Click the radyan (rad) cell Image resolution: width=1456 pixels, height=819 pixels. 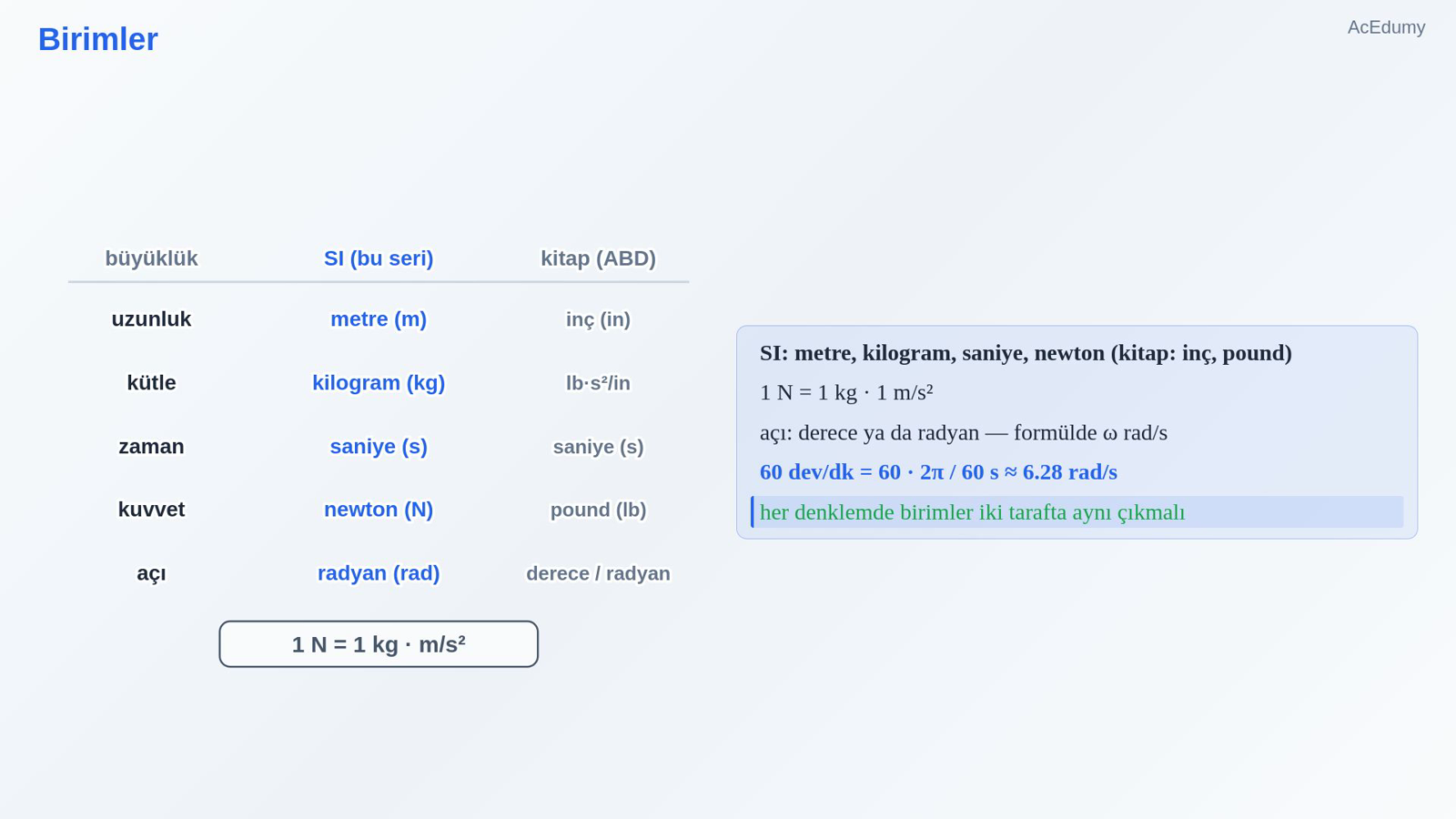click(379, 573)
